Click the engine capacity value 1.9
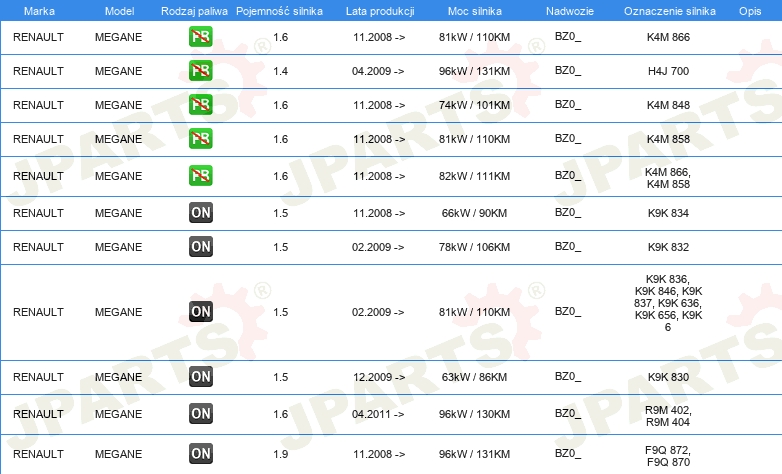 point(281,454)
